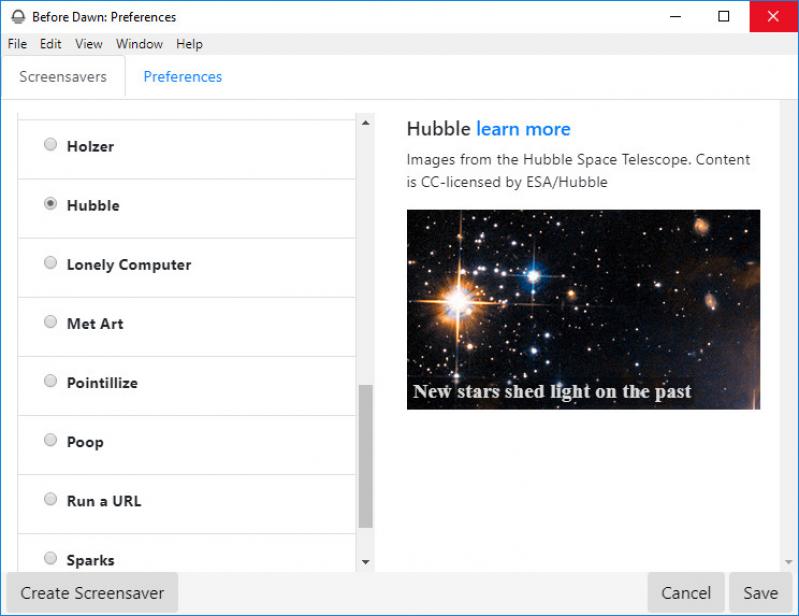Pick the Met Art radio button
This screenshot has width=799, height=616.
(x=50, y=322)
